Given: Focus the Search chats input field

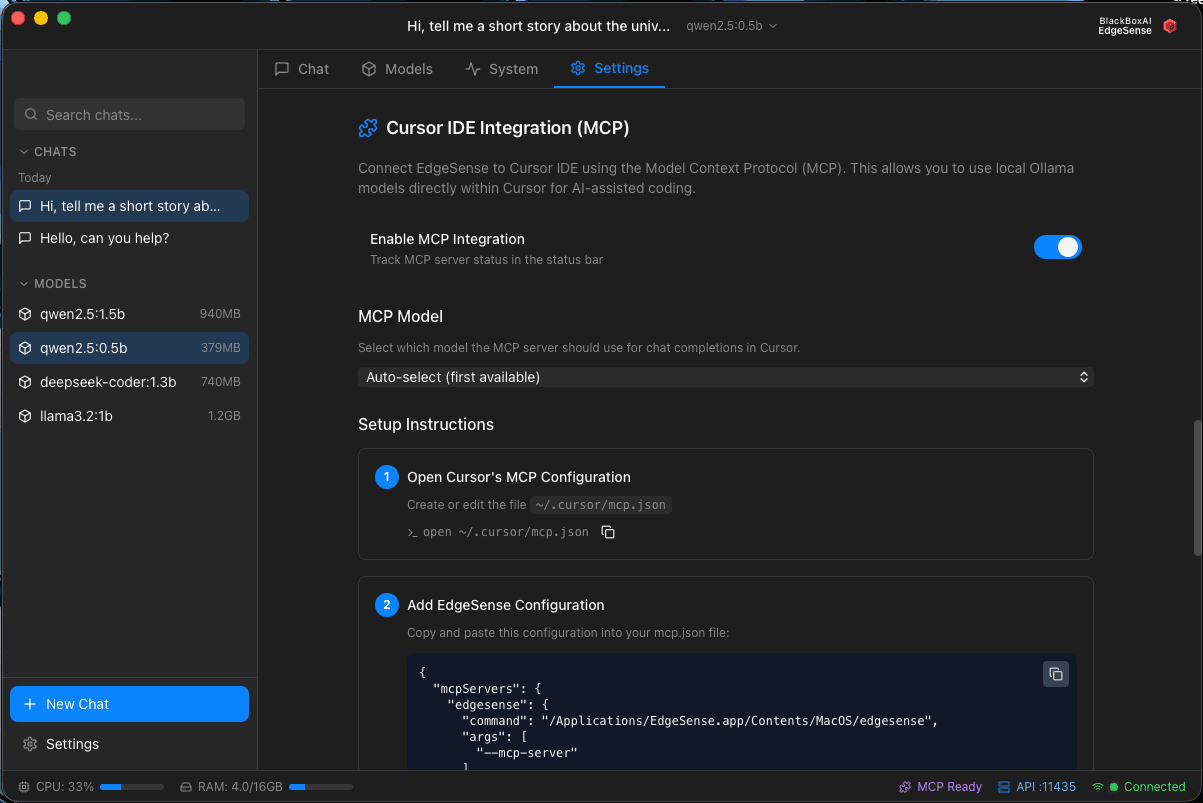Looking at the screenshot, I should [x=130, y=115].
